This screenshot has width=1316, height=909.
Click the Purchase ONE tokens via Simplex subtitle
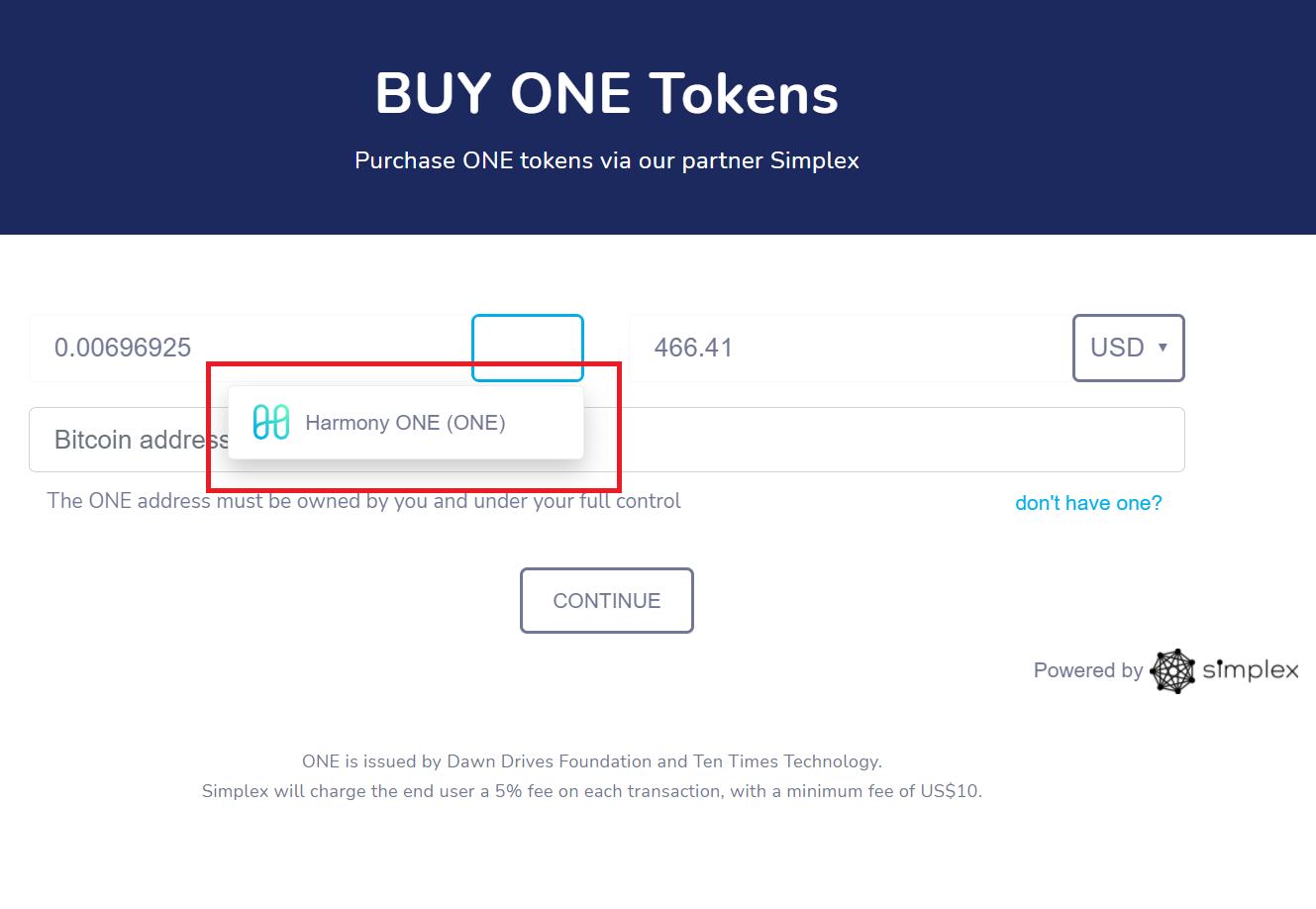tap(607, 160)
